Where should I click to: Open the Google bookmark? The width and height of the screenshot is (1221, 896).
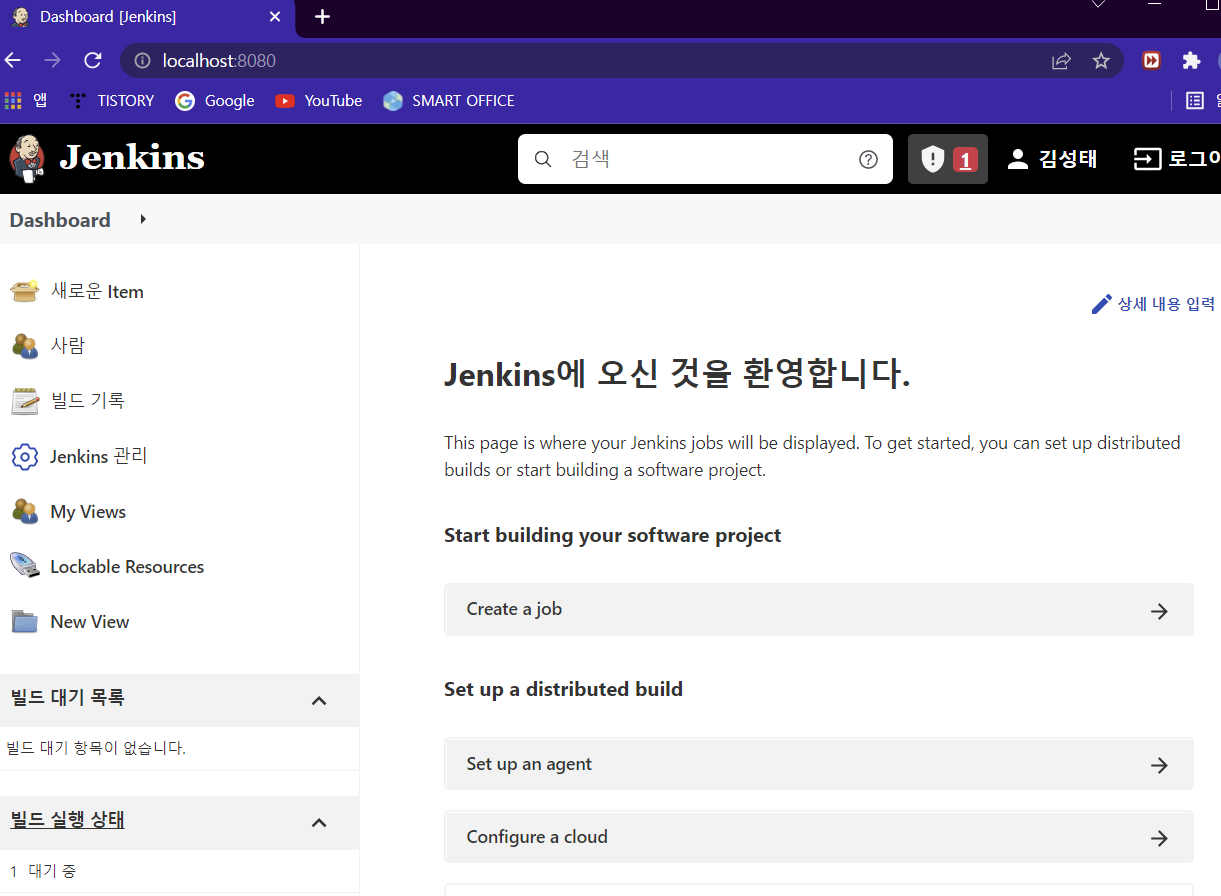[215, 100]
